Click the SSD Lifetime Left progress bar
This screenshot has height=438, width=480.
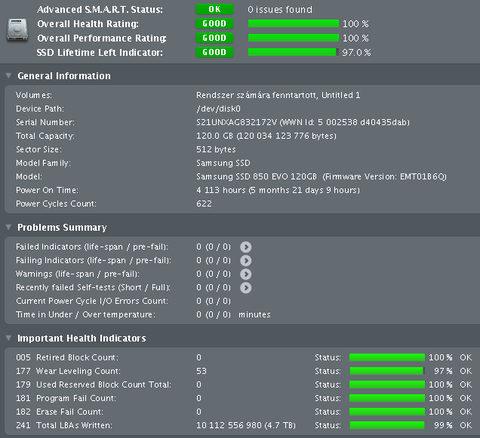(x=293, y=52)
